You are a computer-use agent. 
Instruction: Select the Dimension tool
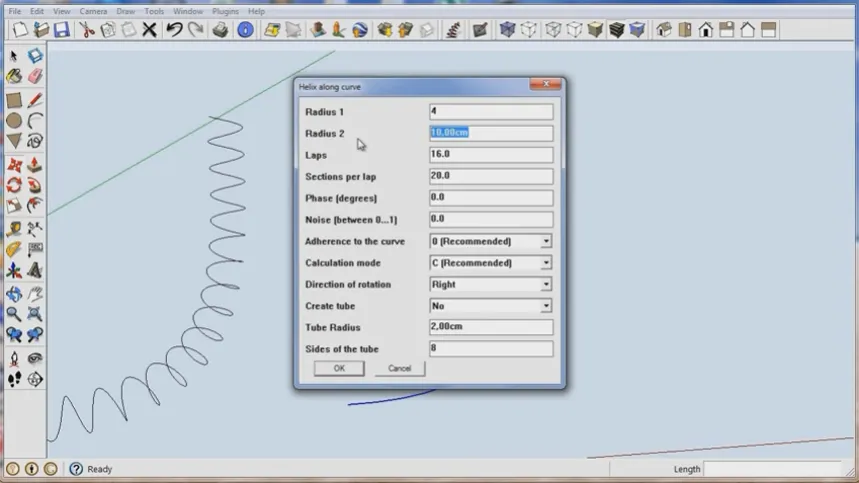click(35, 229)
